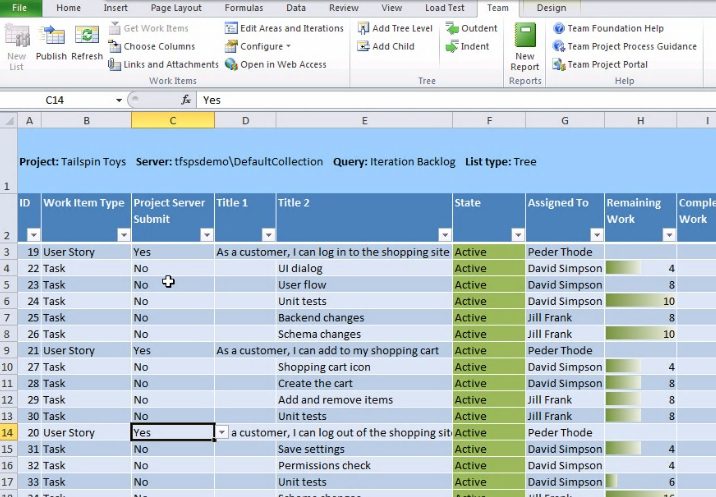
Task: Open Team Project Portal
Action: pyautogui.click(x=600, y=64)
